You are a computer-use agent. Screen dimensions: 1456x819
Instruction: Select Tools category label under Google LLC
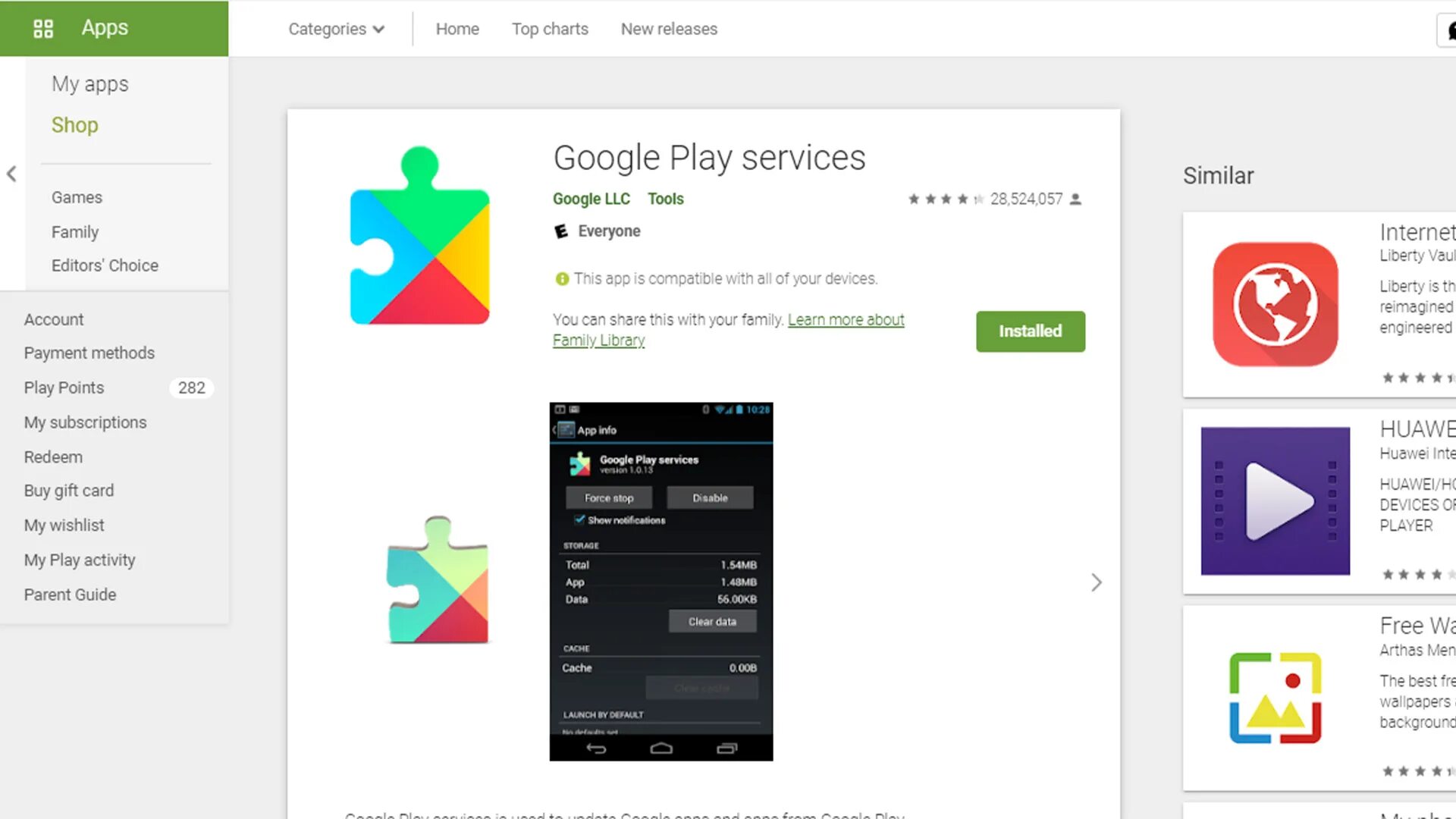(665, 199)
